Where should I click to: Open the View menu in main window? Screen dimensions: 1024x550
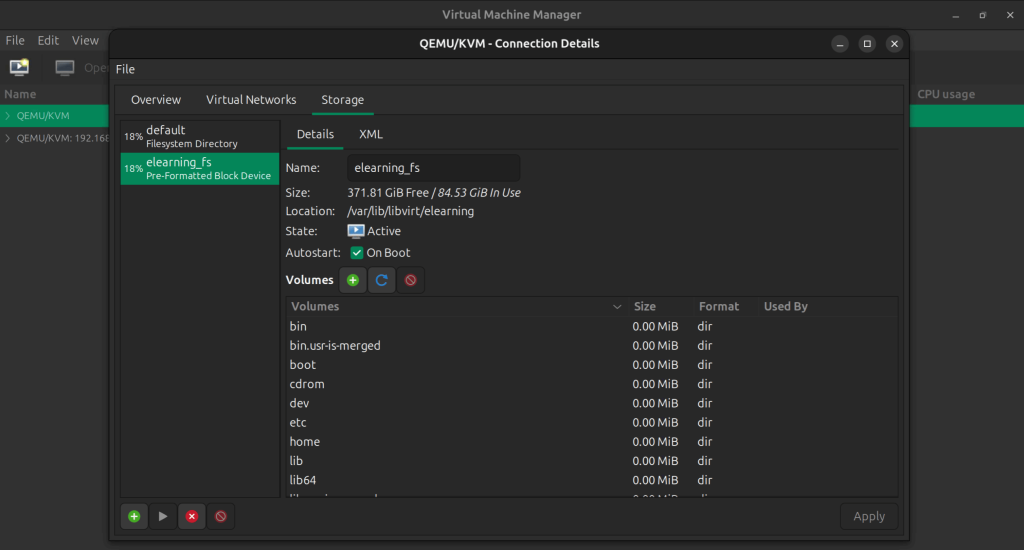tap(85, 40)
